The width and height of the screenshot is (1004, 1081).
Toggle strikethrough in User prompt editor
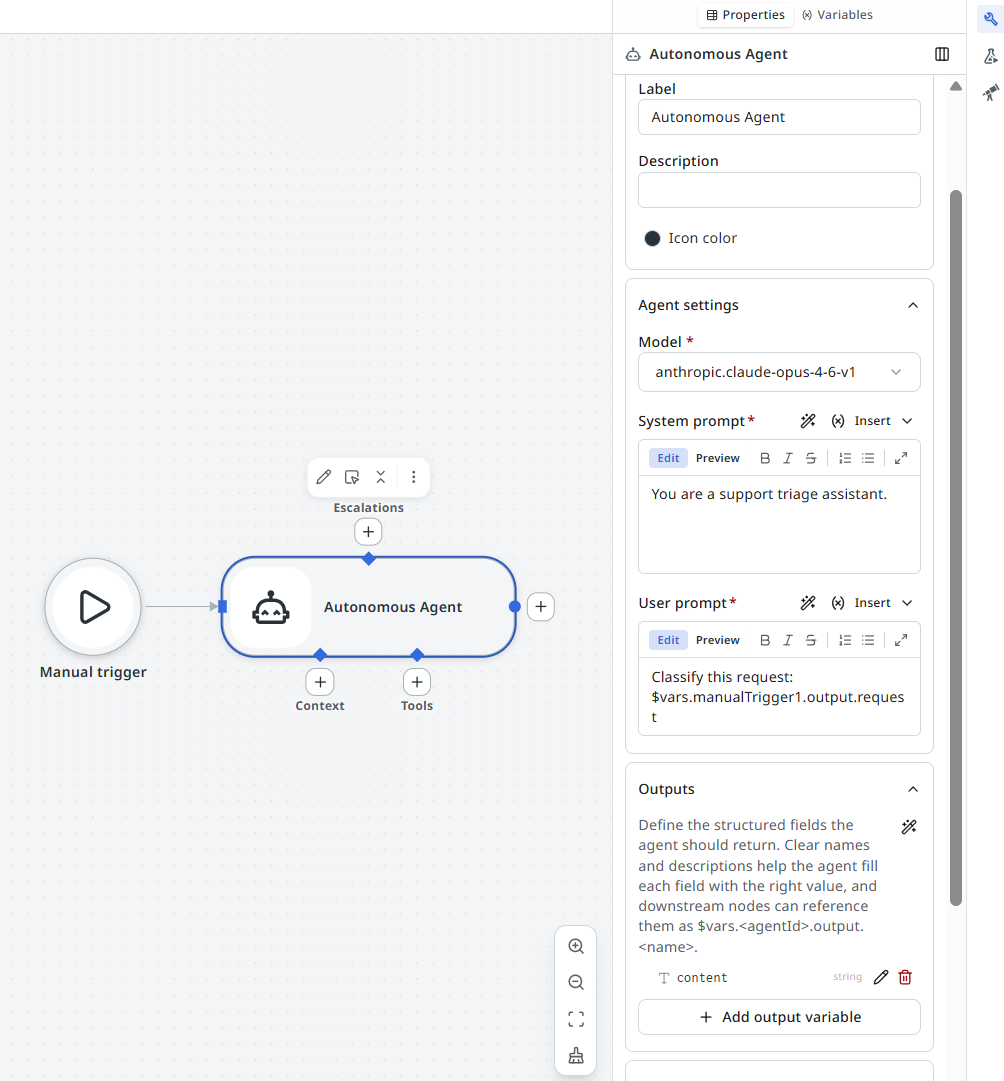pos(811,640)
